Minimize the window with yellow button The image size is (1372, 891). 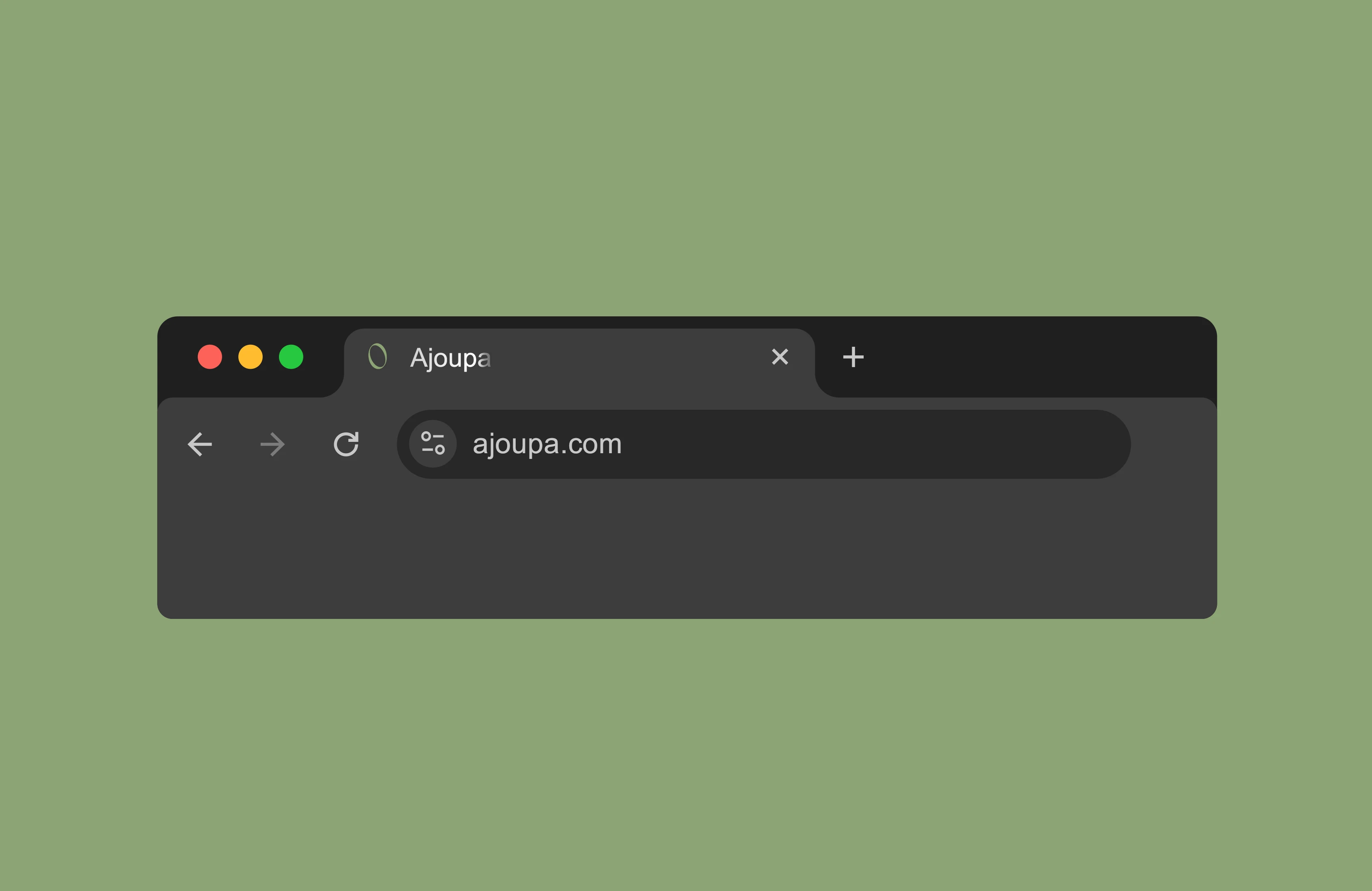coord(251,357)
